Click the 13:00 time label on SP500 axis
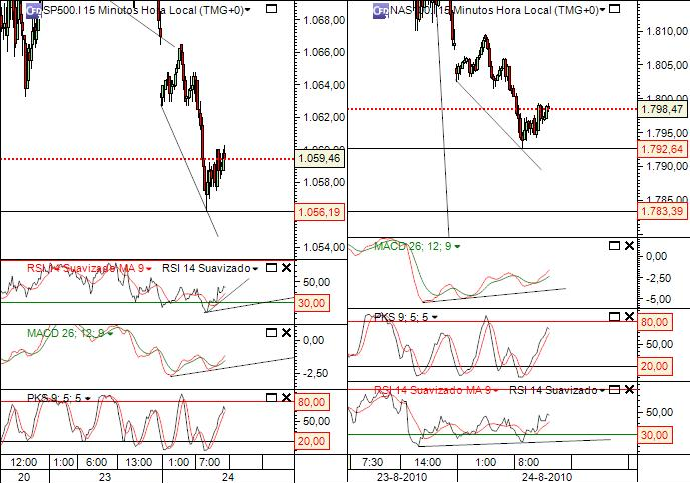The image size is (690, 485). point(139,463)
